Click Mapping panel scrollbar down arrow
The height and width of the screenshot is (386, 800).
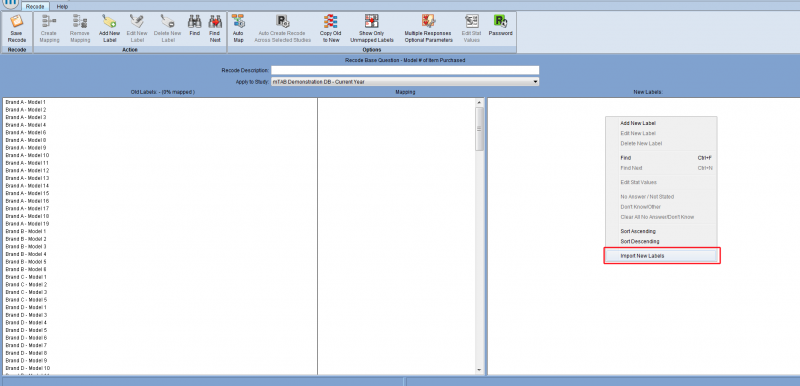(479, 370)
